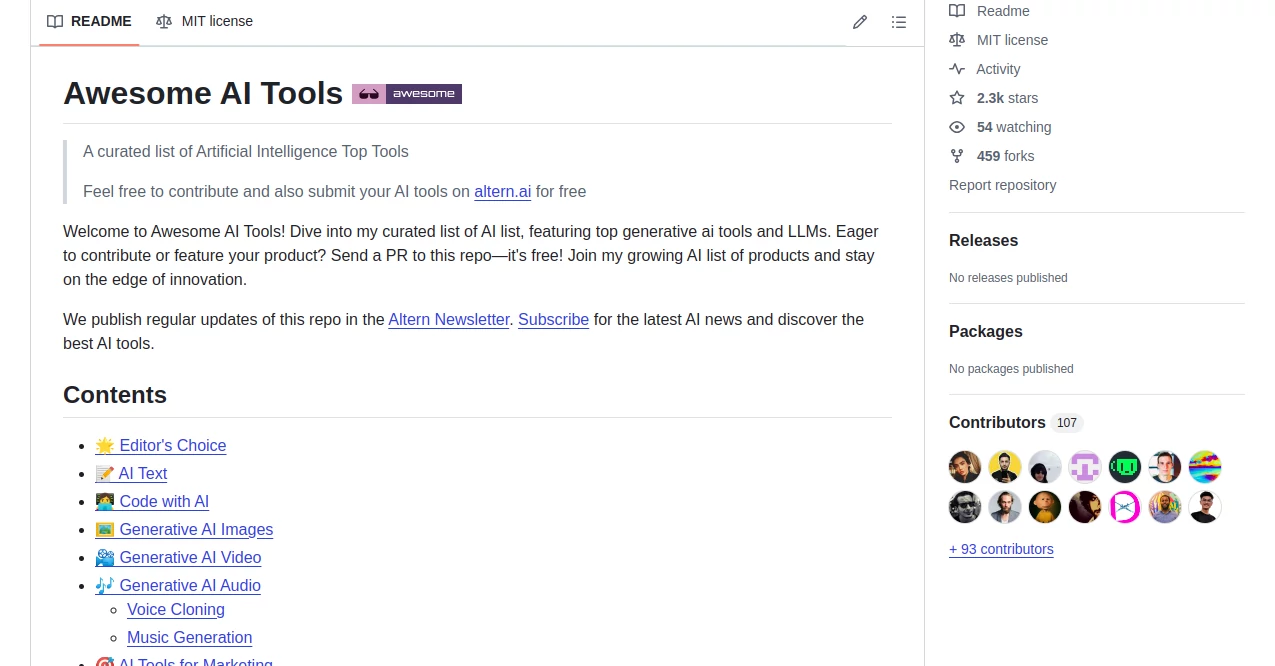The width and height of the screenshot is (1275, 666).
Task: Open the yellow-background contributor avatar
Action: click(1005, 467)
